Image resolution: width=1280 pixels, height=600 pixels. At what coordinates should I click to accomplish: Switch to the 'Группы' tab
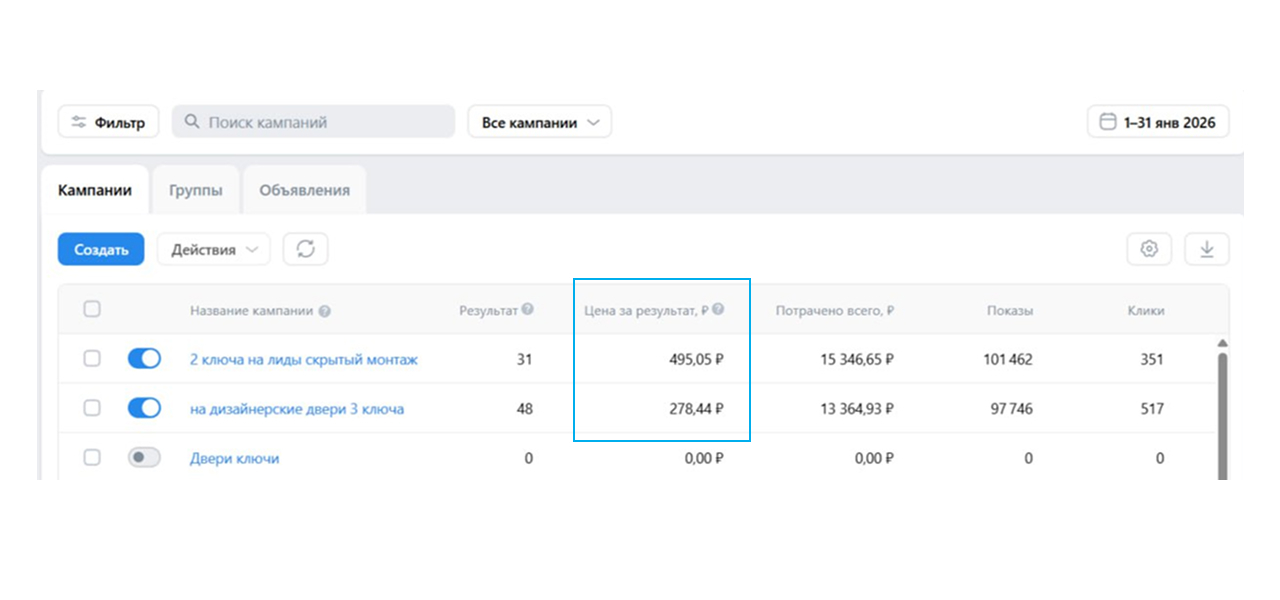[196, 190]
